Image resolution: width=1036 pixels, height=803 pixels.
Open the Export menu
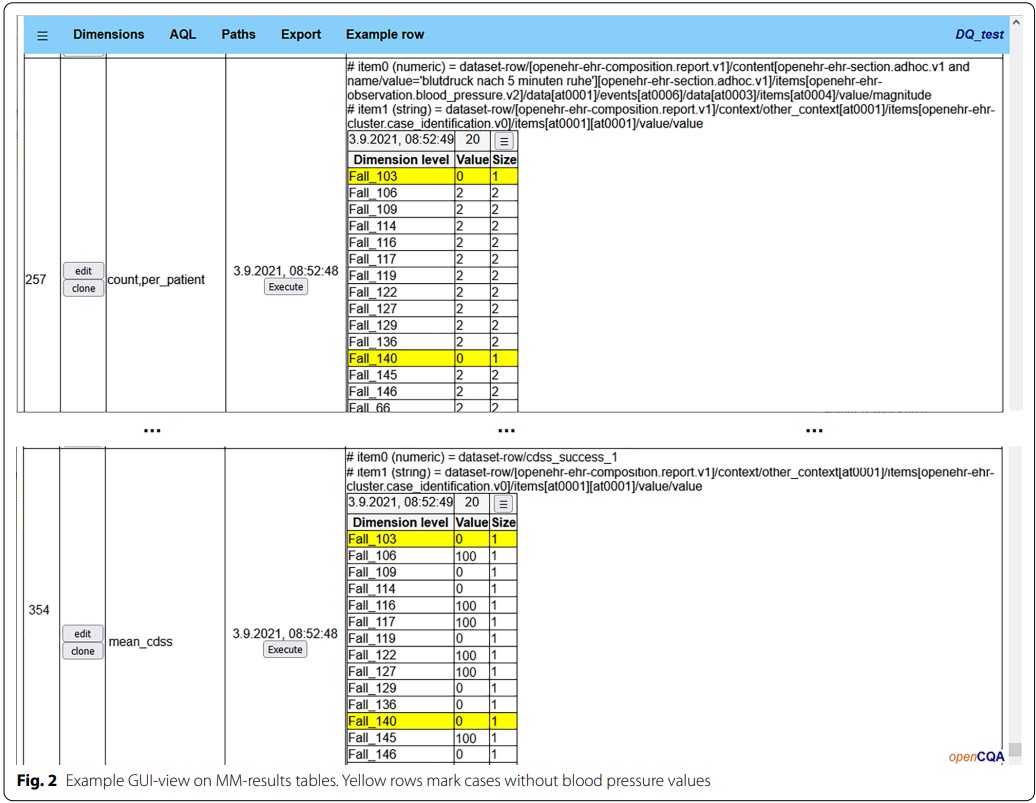coord(301,34)
